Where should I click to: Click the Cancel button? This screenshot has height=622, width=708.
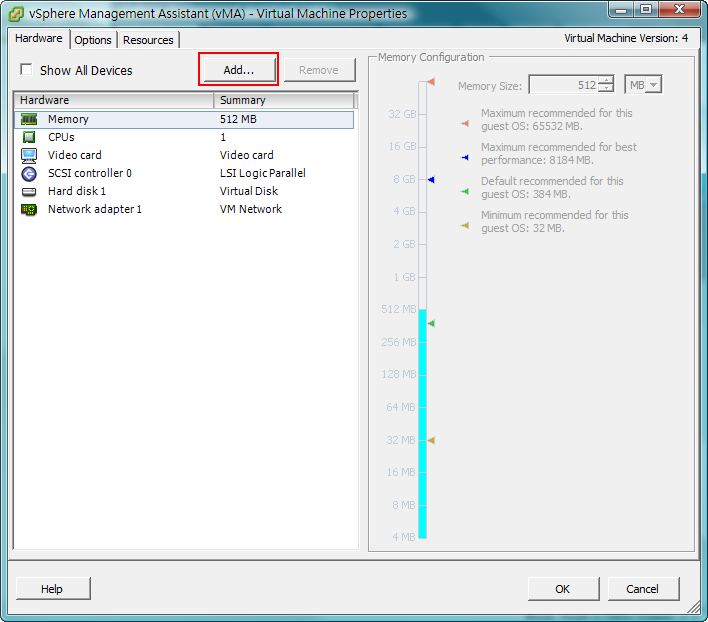point(643,589)
